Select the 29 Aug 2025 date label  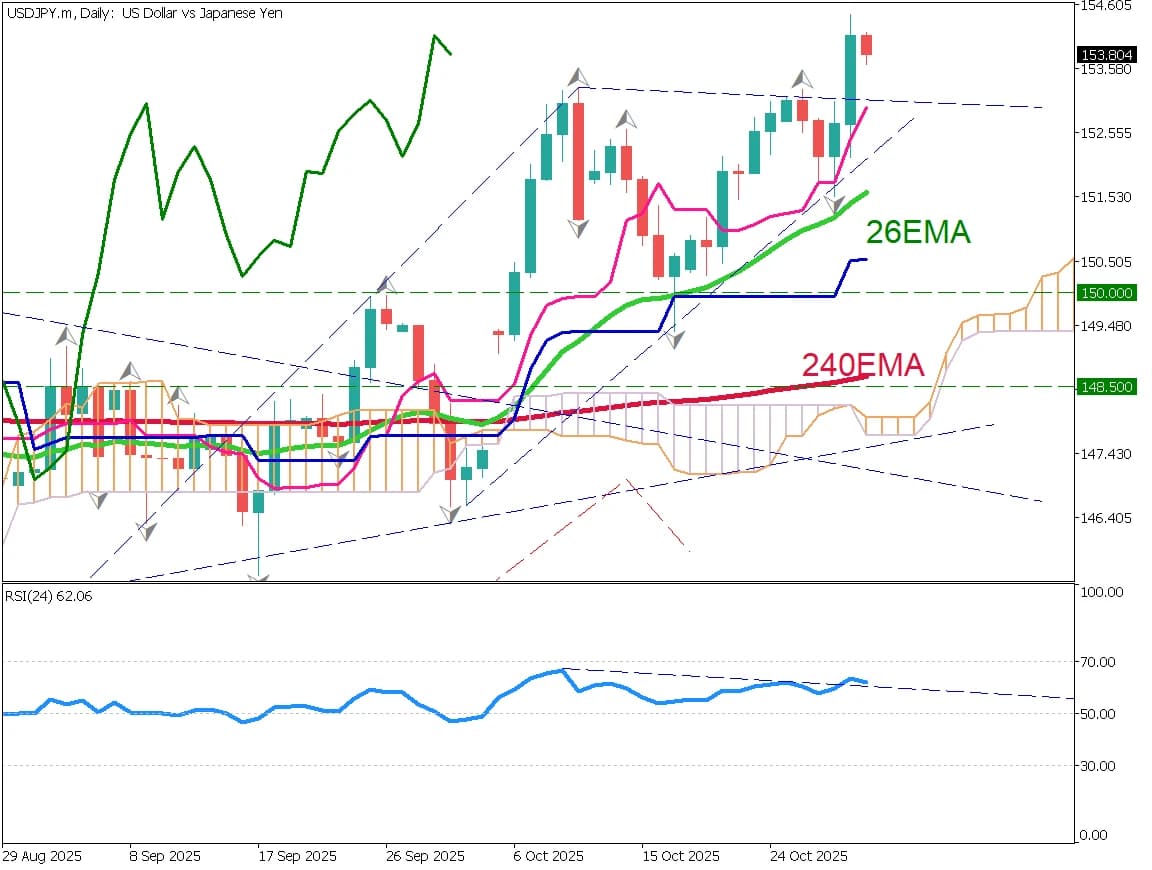pos(42,857)
